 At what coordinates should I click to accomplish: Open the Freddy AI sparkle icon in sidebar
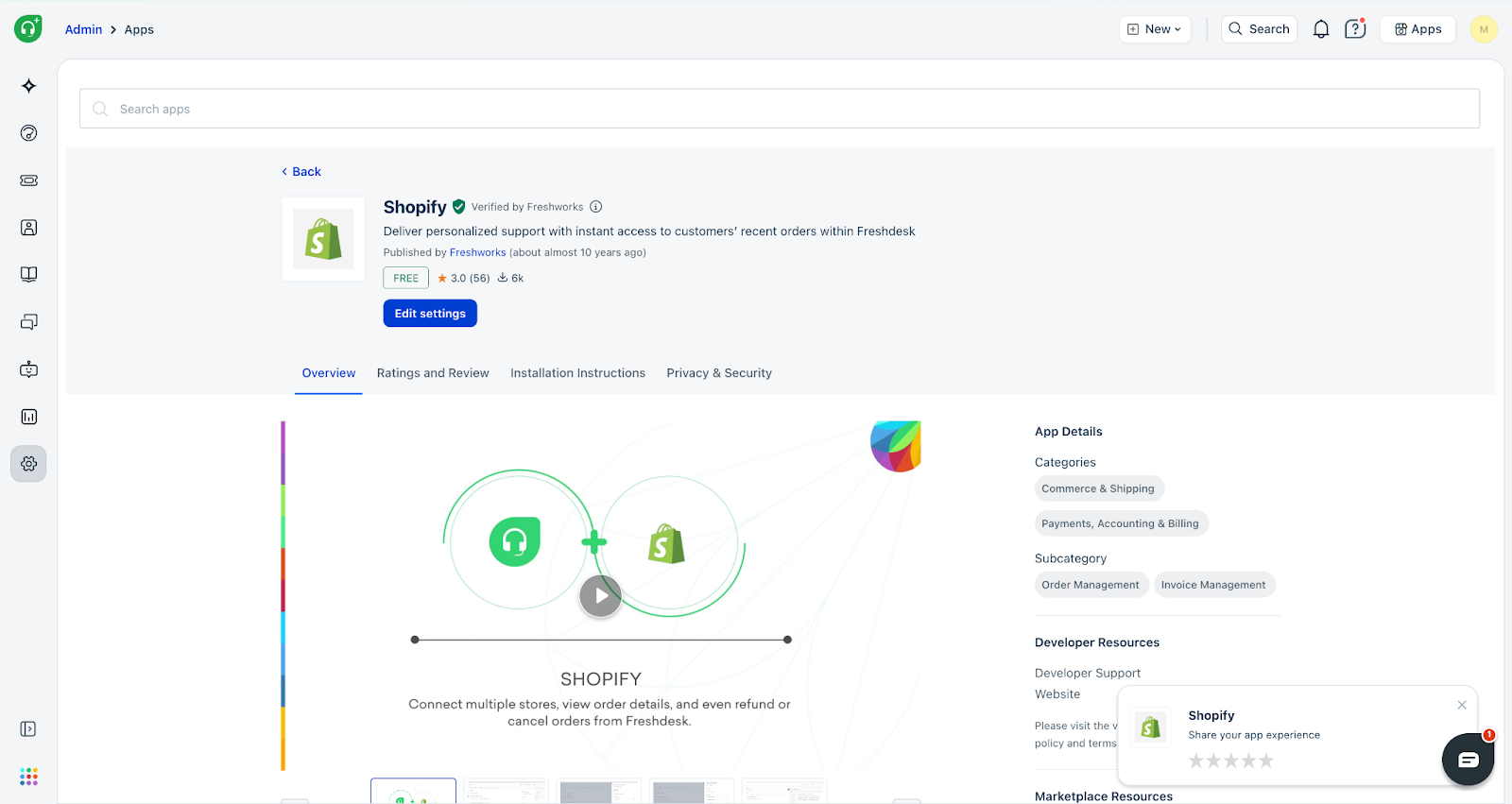click(x=29, y=86)
